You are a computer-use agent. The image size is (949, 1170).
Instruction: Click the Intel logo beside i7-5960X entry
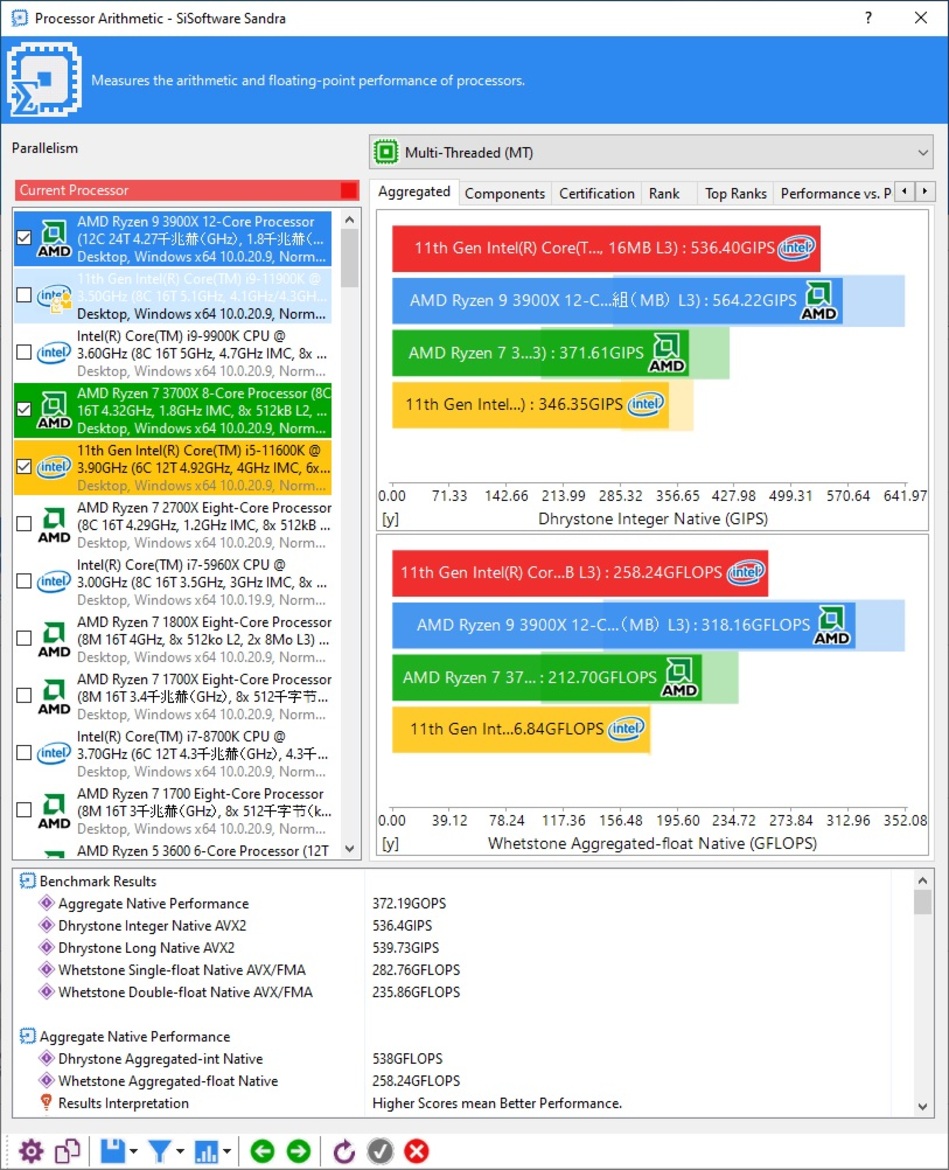pyautogui.click(x=54, y=581)
